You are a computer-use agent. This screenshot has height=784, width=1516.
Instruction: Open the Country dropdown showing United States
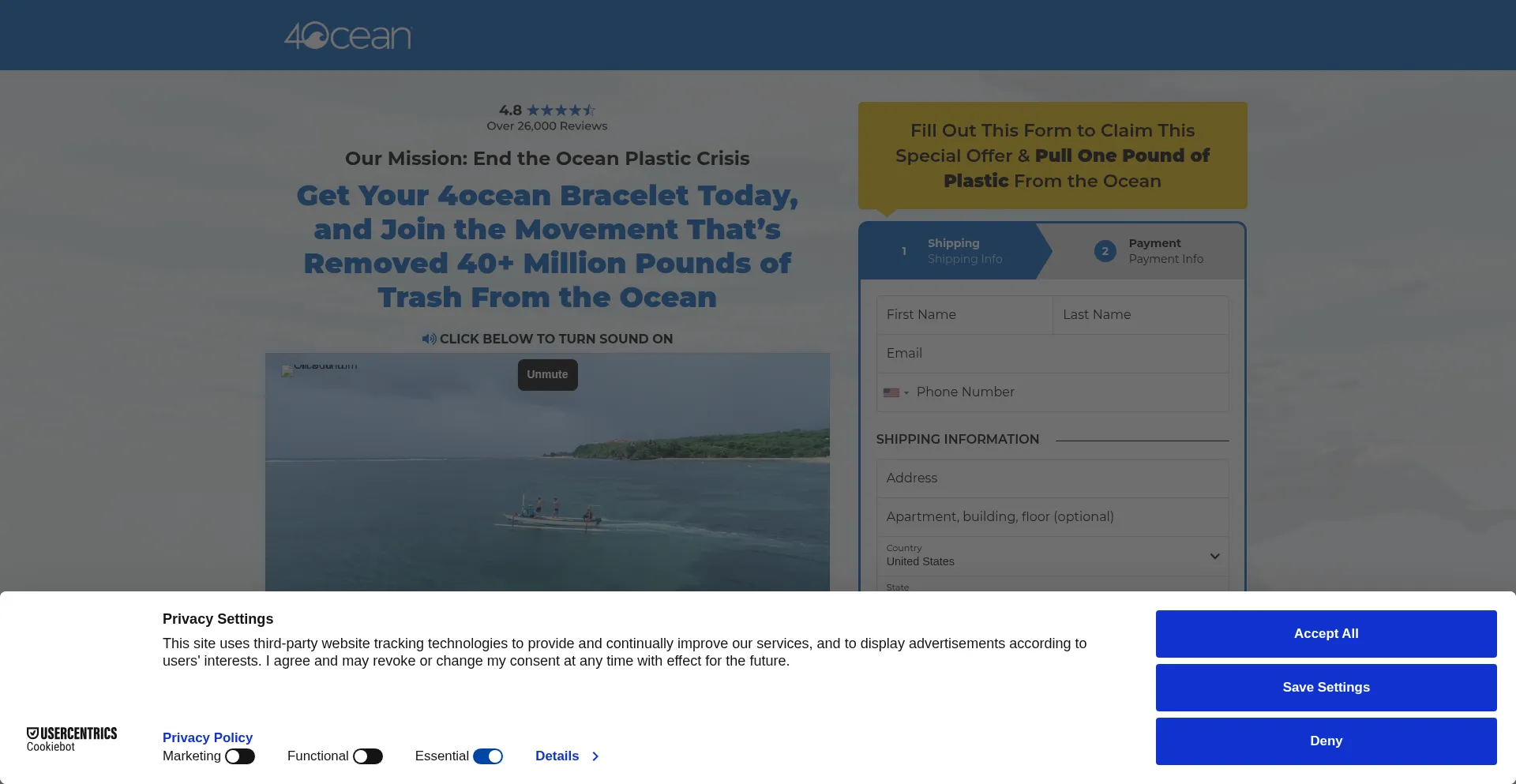point(1052,556)
